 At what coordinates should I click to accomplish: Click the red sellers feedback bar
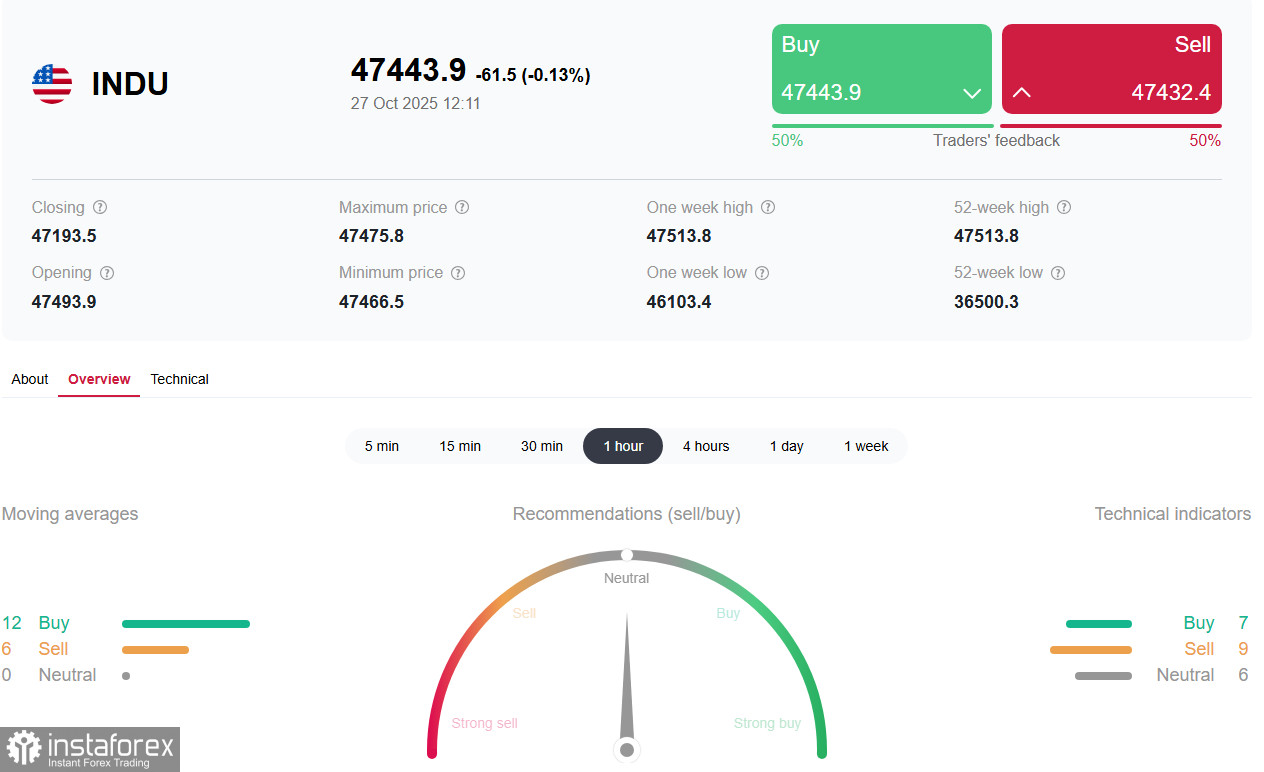click(1111, 126)
